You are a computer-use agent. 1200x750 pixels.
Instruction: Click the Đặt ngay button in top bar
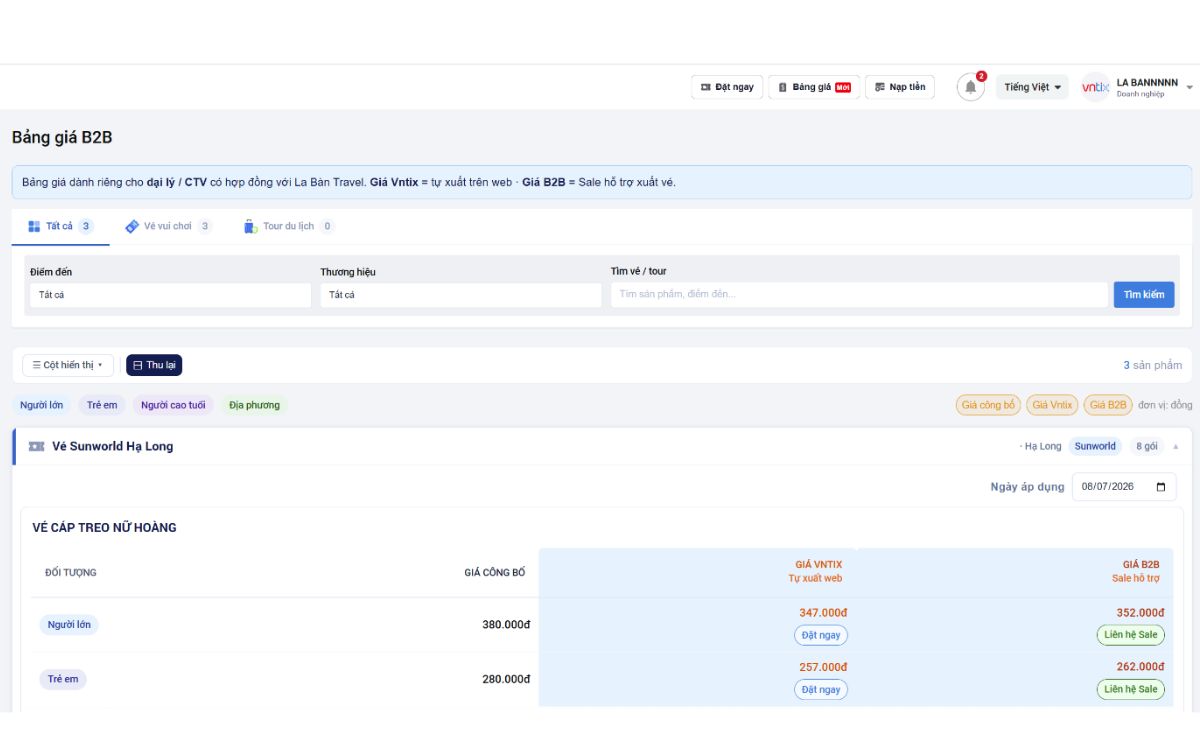pos(727,87)
